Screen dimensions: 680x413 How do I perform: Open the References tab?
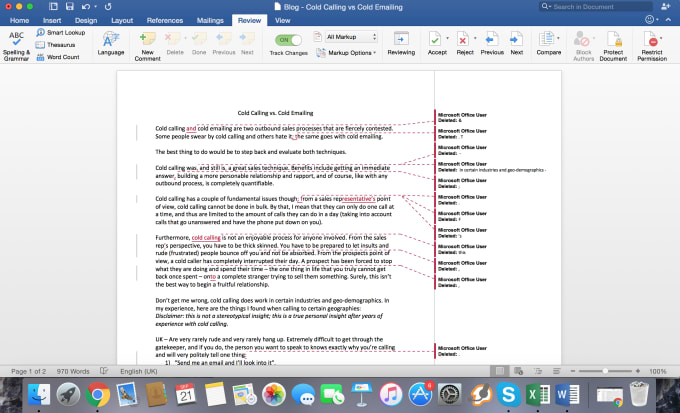(165, 20)
